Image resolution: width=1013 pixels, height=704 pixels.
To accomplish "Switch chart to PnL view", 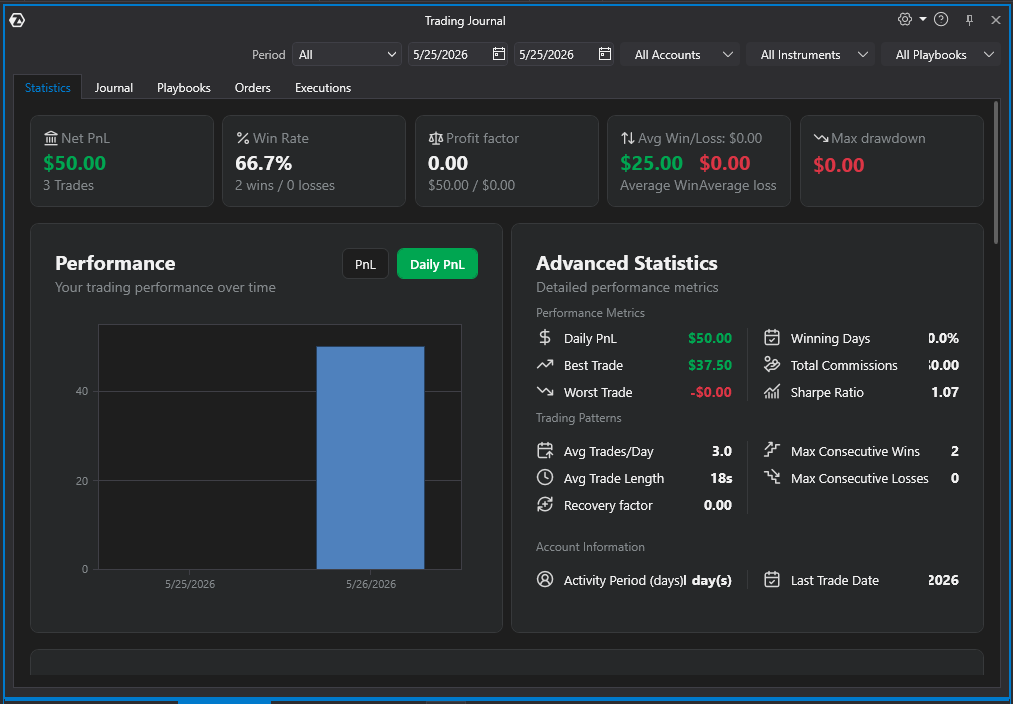I will [365, 264].
